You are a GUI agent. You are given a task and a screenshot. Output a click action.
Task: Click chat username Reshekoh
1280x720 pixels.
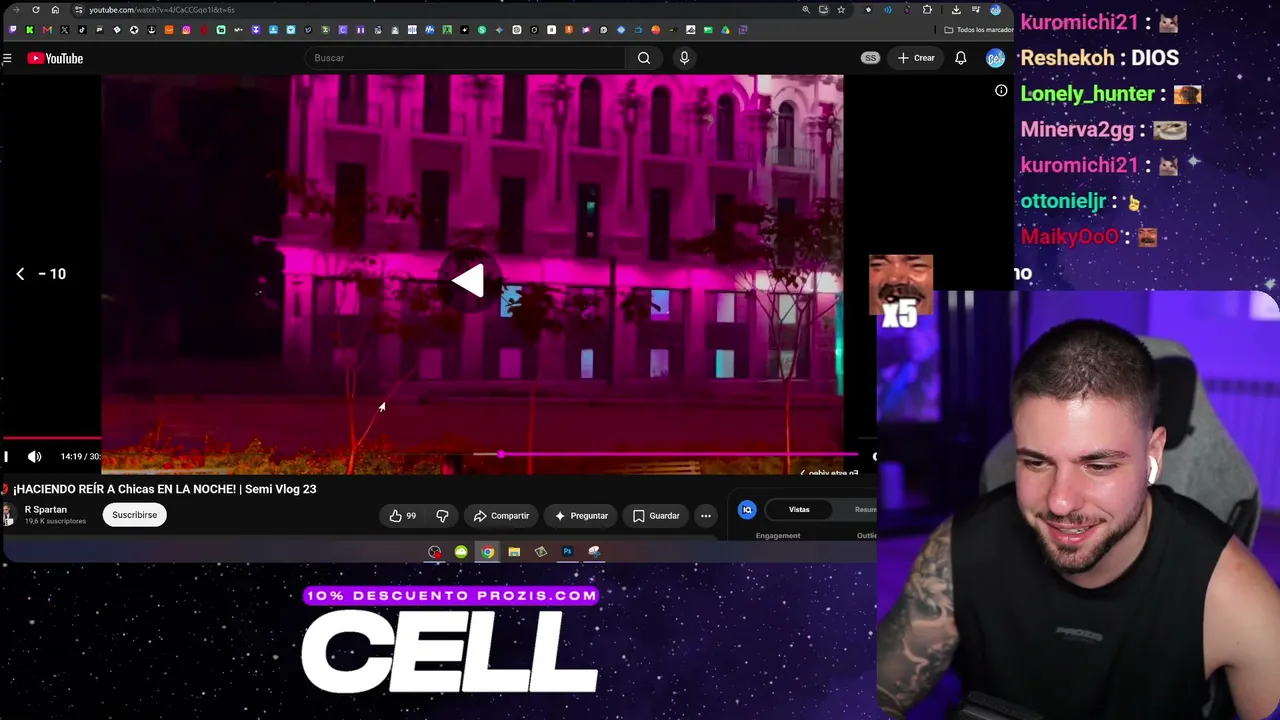(x=1067, y=58)
